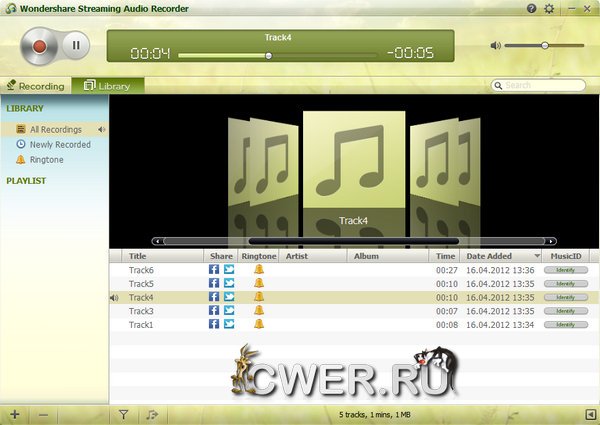
Task: Share Track6 on Facebook
Action: click(x=214, y=269)
